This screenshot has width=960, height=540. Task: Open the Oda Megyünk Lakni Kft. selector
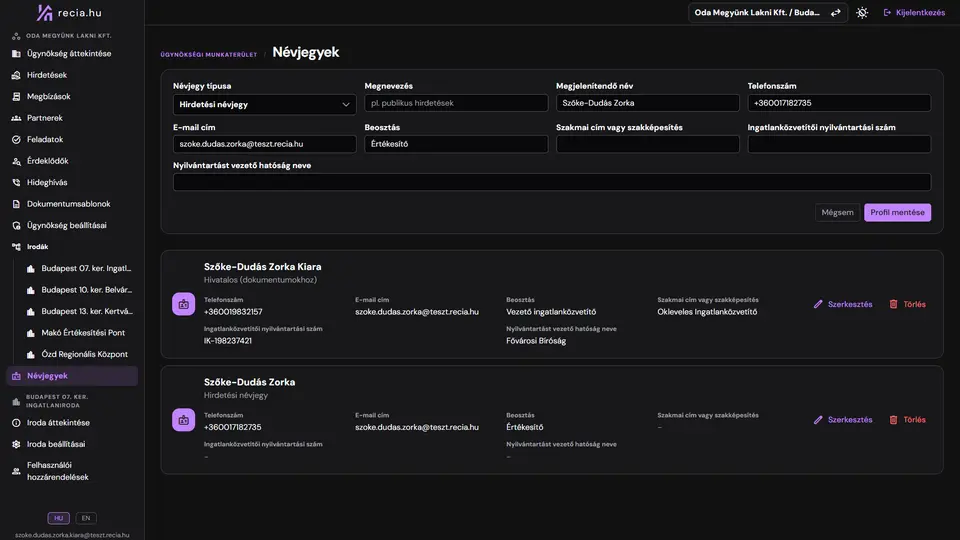(x=767, y=12)
